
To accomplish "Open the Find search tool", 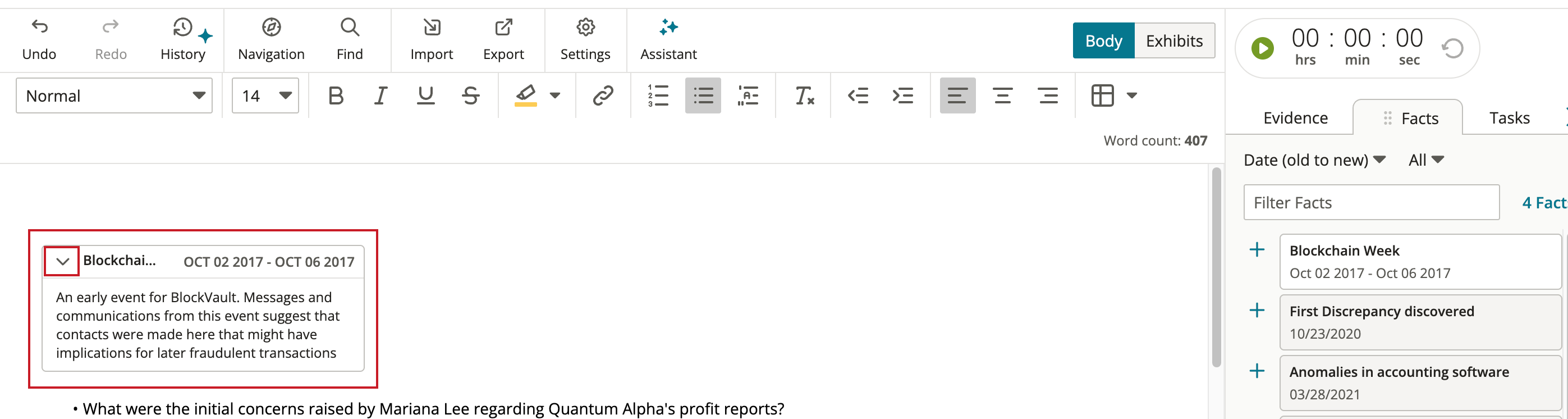I will 350,40.
